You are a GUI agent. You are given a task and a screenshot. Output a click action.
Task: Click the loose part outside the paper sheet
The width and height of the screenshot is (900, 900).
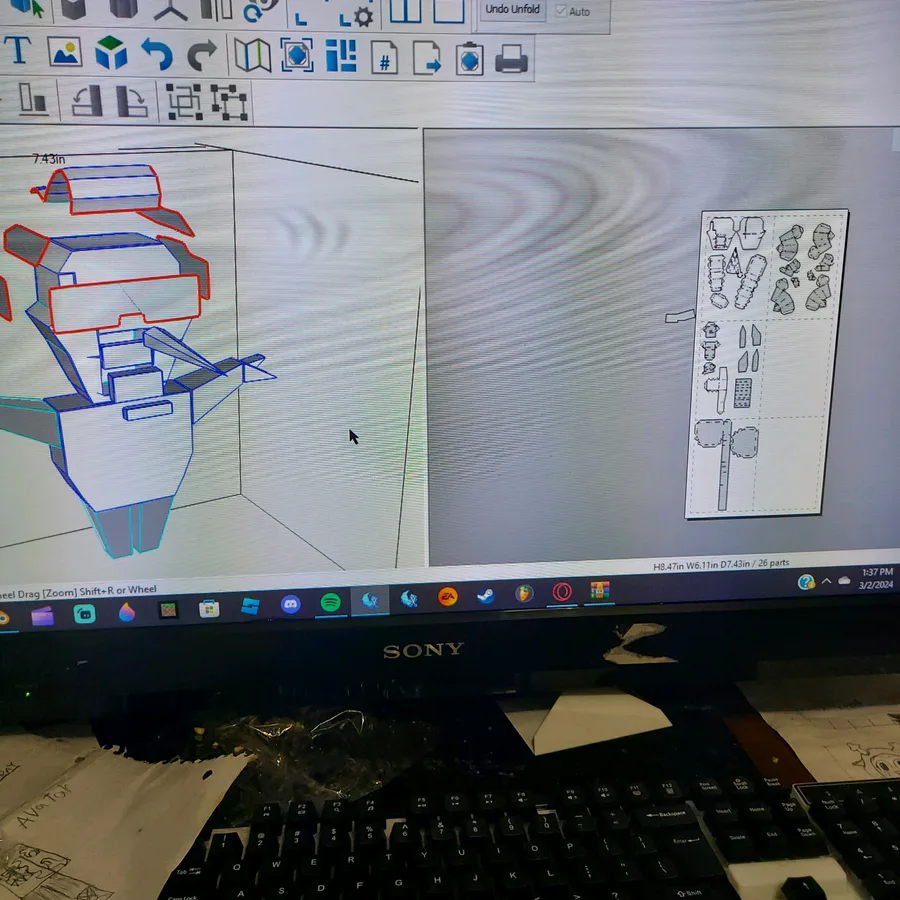click(x=680, y=316)
